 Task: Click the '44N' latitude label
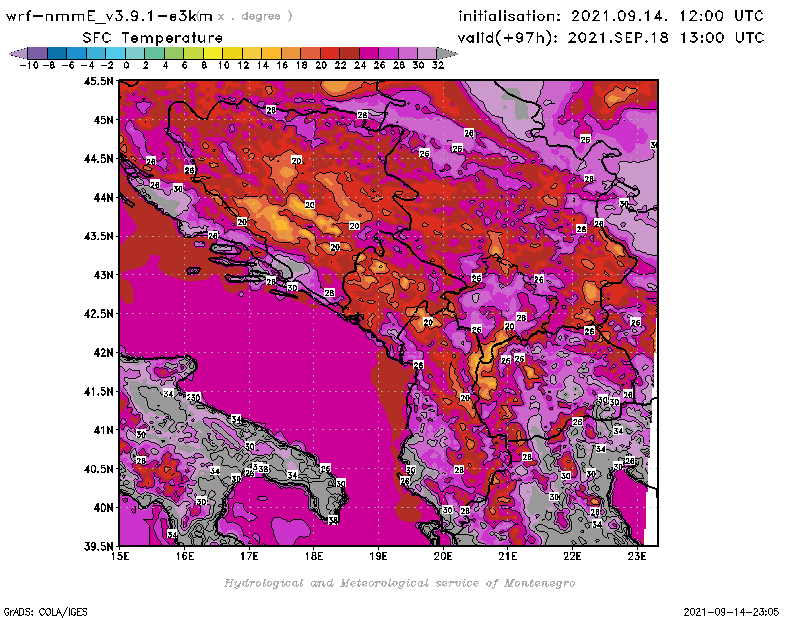pos(103,197)
